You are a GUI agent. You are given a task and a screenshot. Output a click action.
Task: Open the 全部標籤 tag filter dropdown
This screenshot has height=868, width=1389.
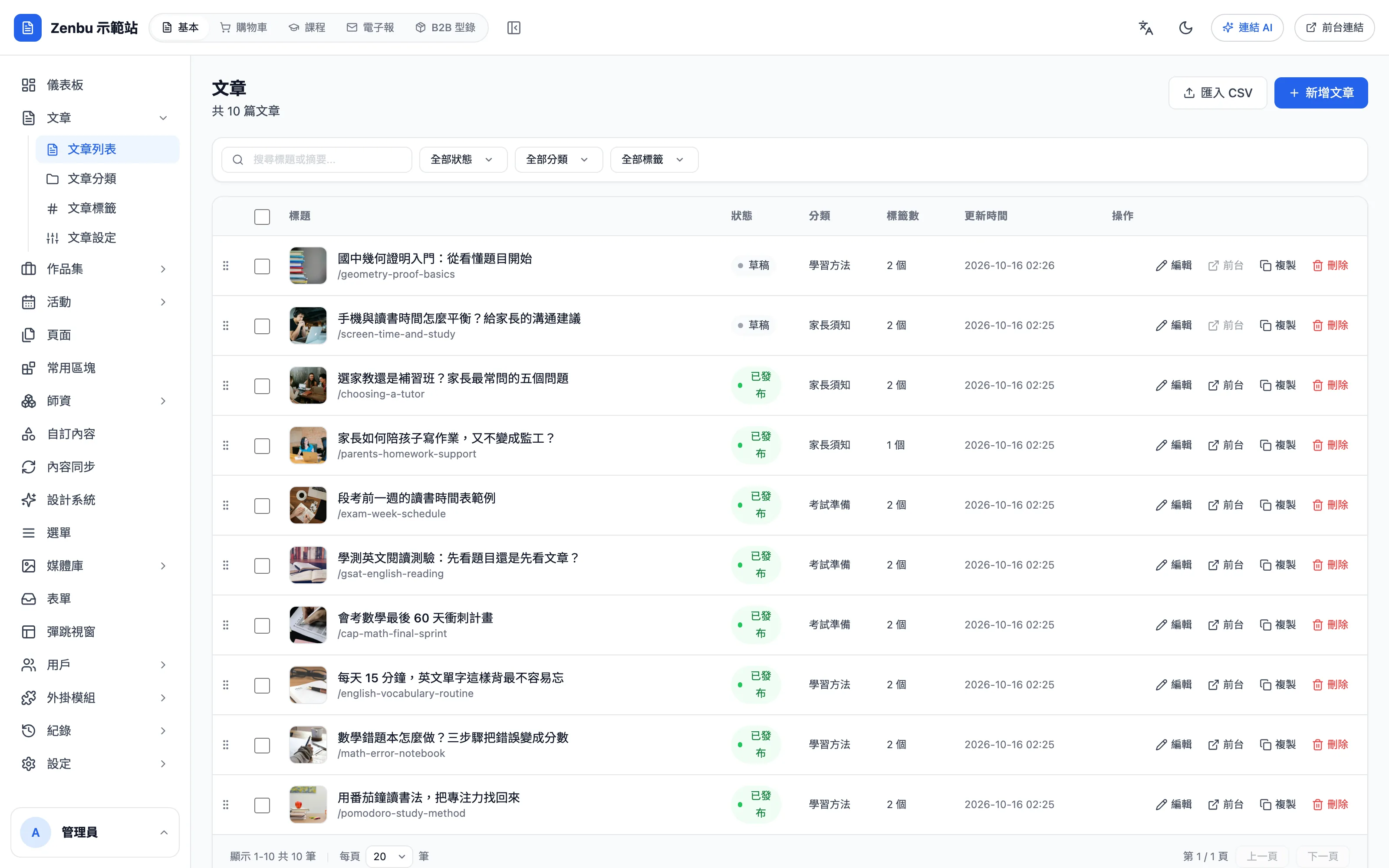click(654, 160)
